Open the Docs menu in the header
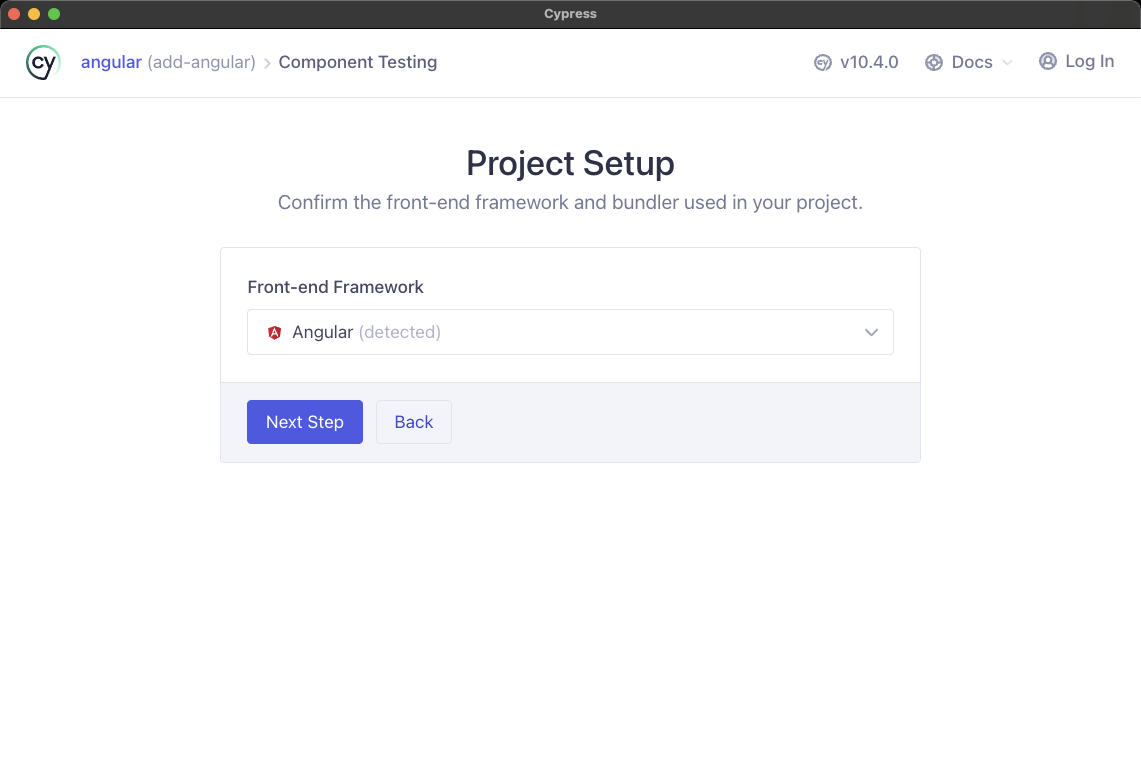 point(971,62)
